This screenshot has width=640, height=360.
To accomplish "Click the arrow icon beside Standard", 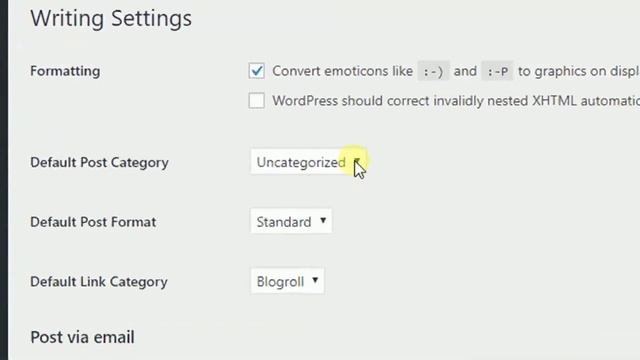I will [323, 220].
